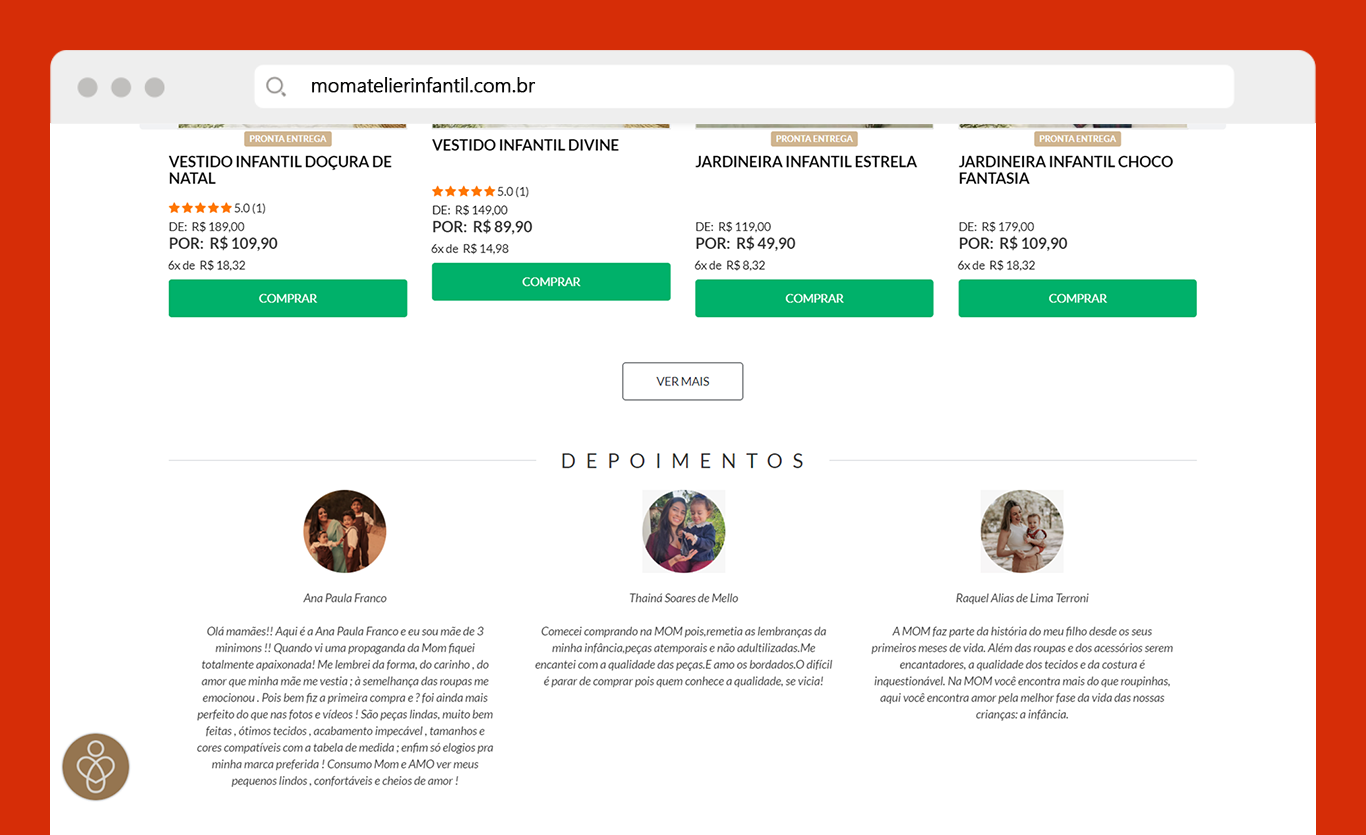Open the round brown logo floating badge
1366x835 pixels.
96,767
